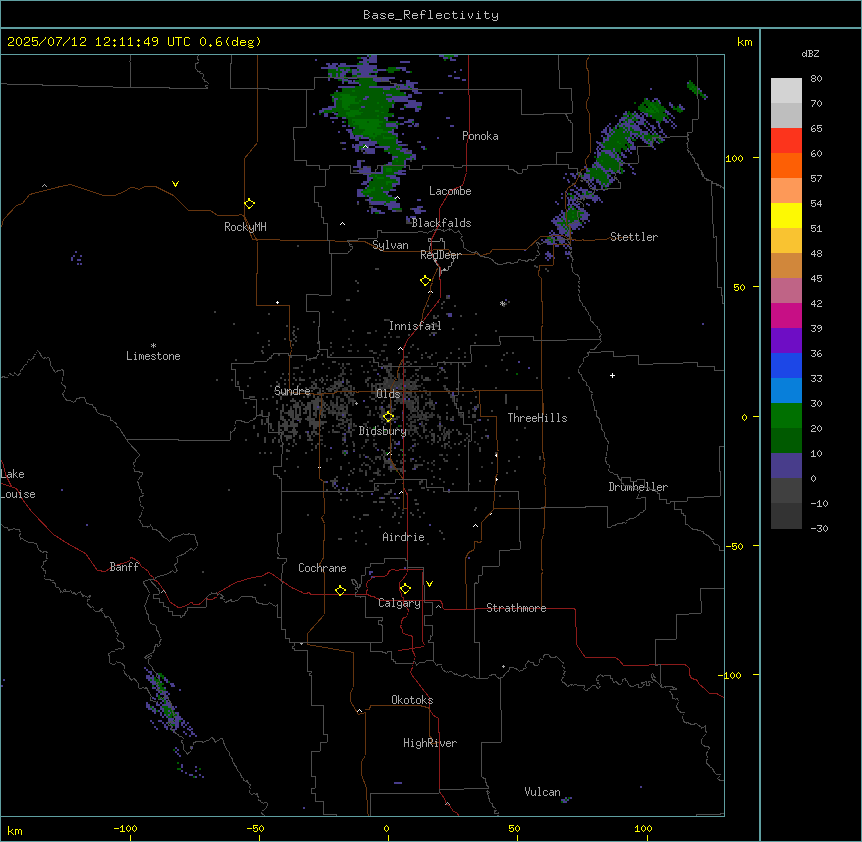Click the Cochrane label
This screenshot has height=842, width=862.
pyautogui.click(x=322, y=568)
